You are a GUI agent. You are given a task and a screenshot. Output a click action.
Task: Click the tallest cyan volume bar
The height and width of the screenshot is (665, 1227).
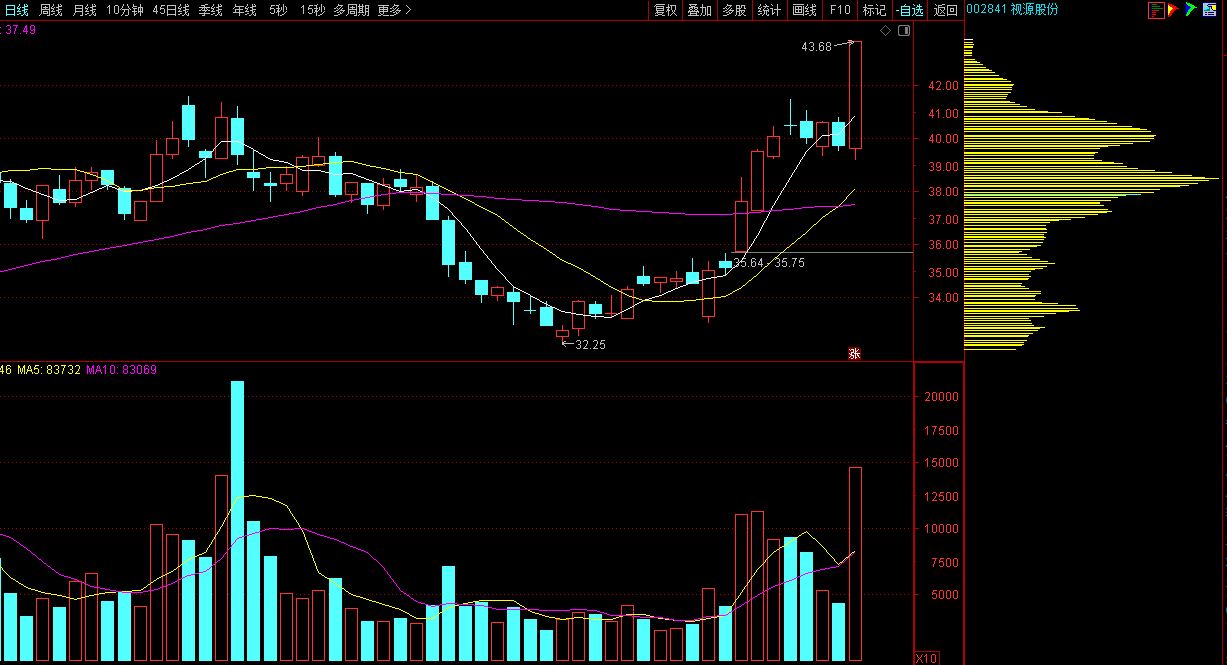coord(237,521)
